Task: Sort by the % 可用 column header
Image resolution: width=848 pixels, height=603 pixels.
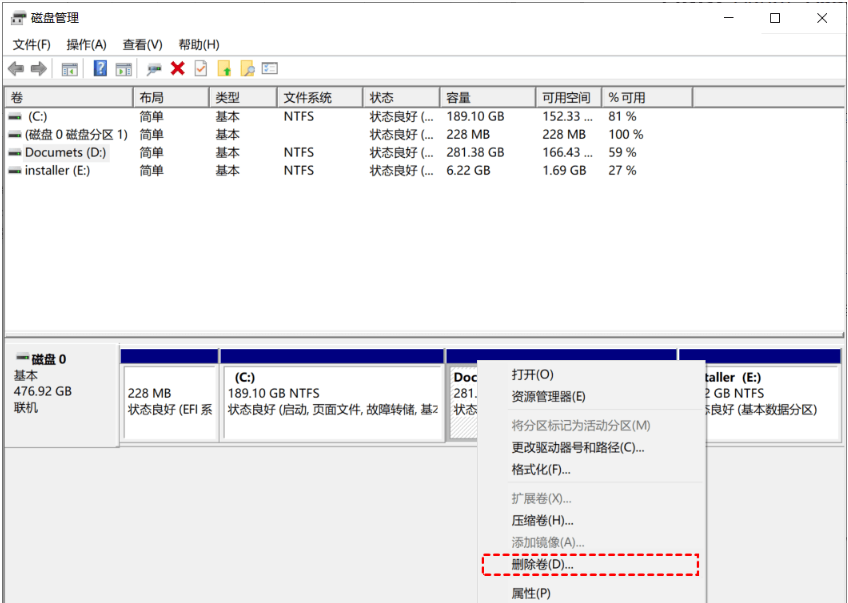Action: [x=647, y=97]
